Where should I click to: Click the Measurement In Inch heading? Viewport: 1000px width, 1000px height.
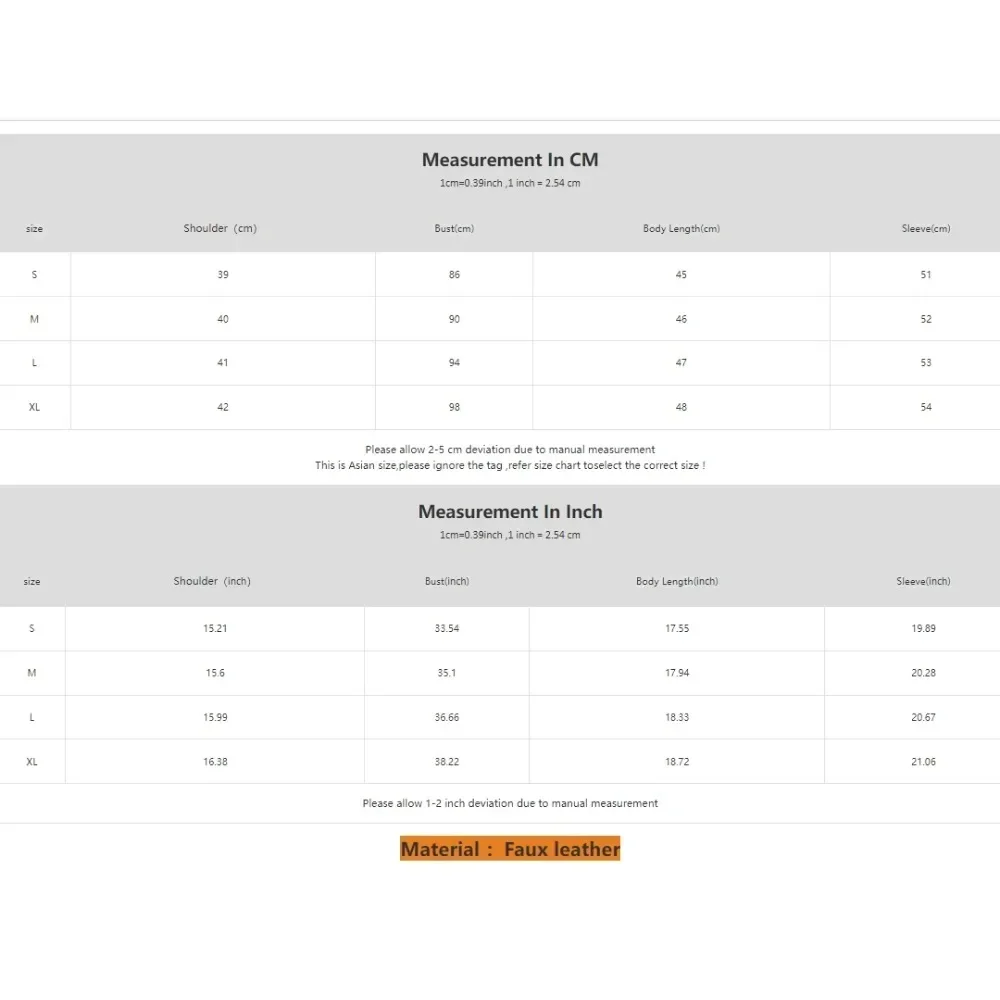[x=510, y=512]
